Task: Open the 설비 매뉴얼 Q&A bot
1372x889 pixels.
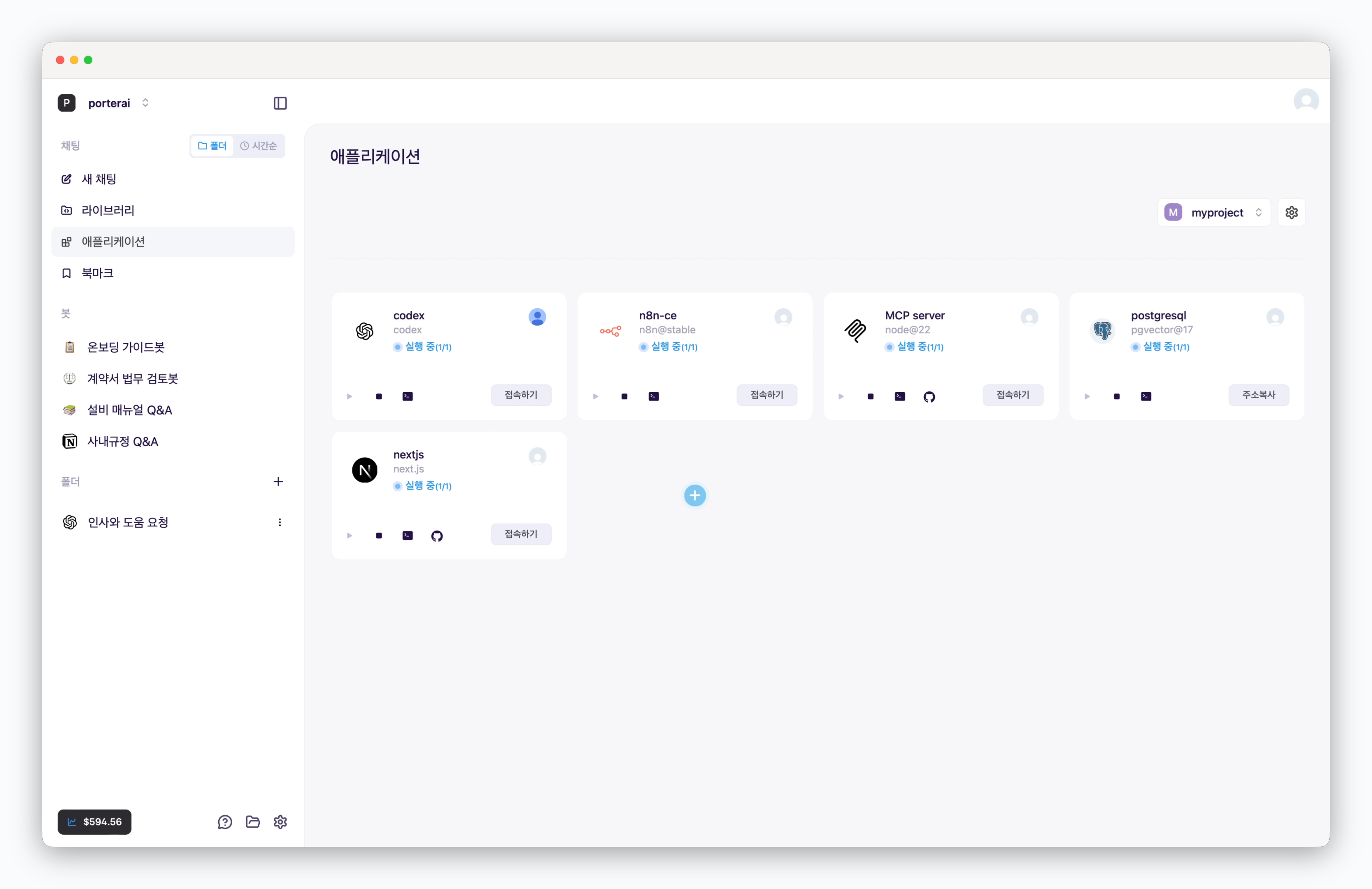Action: point(173,410)
